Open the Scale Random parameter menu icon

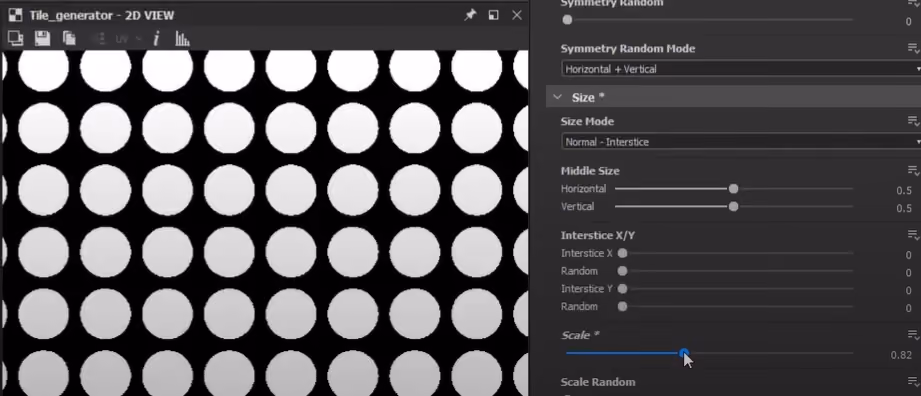click(913, 381)
